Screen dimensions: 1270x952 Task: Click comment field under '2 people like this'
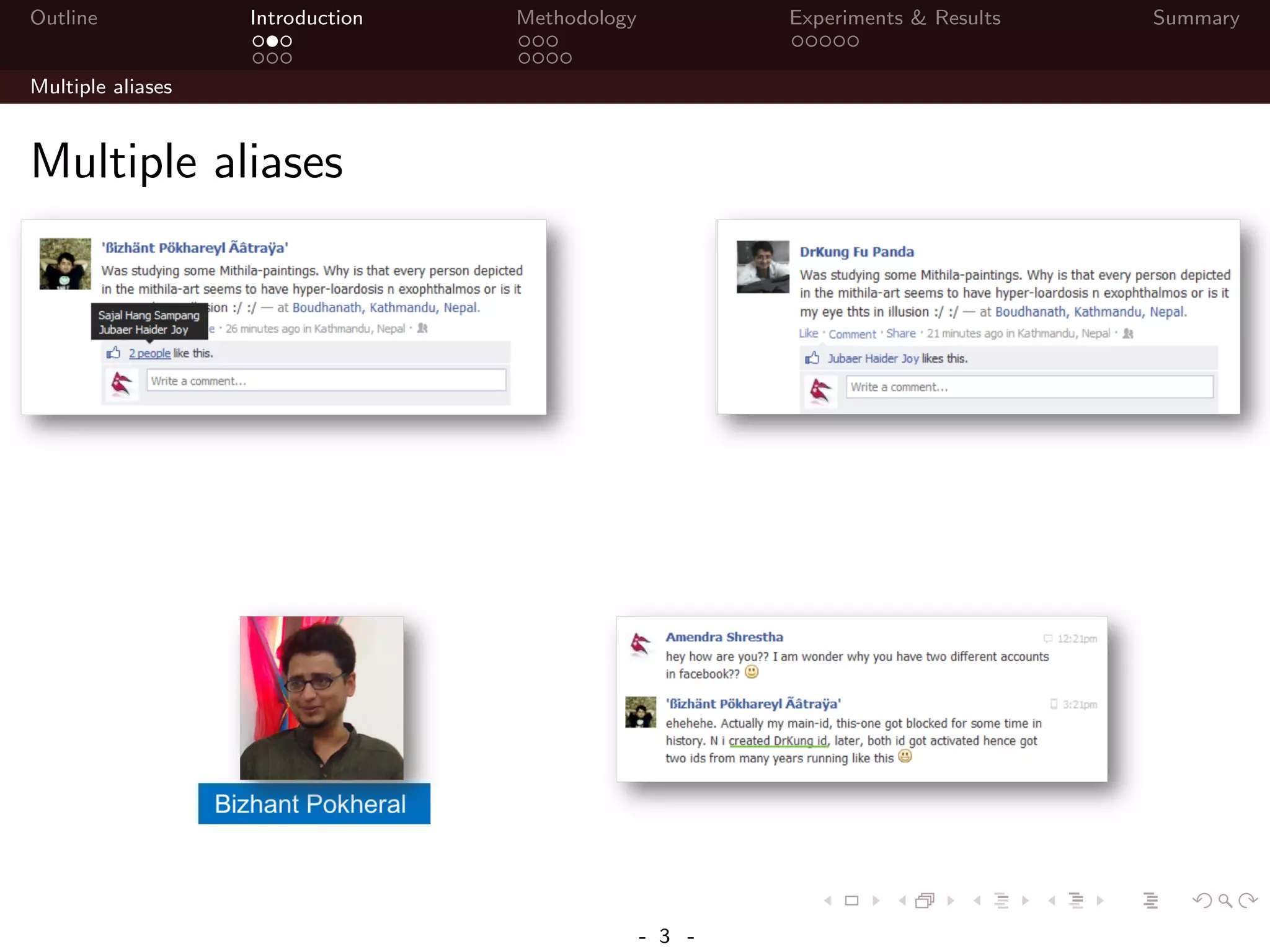tap(326, 381)
